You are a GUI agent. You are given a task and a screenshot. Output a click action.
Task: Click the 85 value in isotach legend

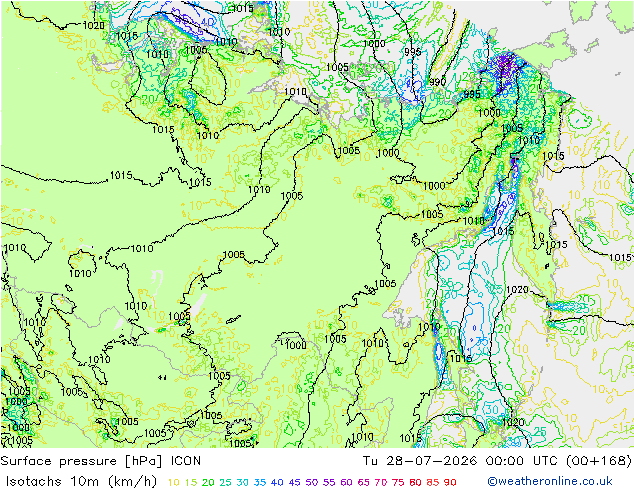[x=433, y=482]
